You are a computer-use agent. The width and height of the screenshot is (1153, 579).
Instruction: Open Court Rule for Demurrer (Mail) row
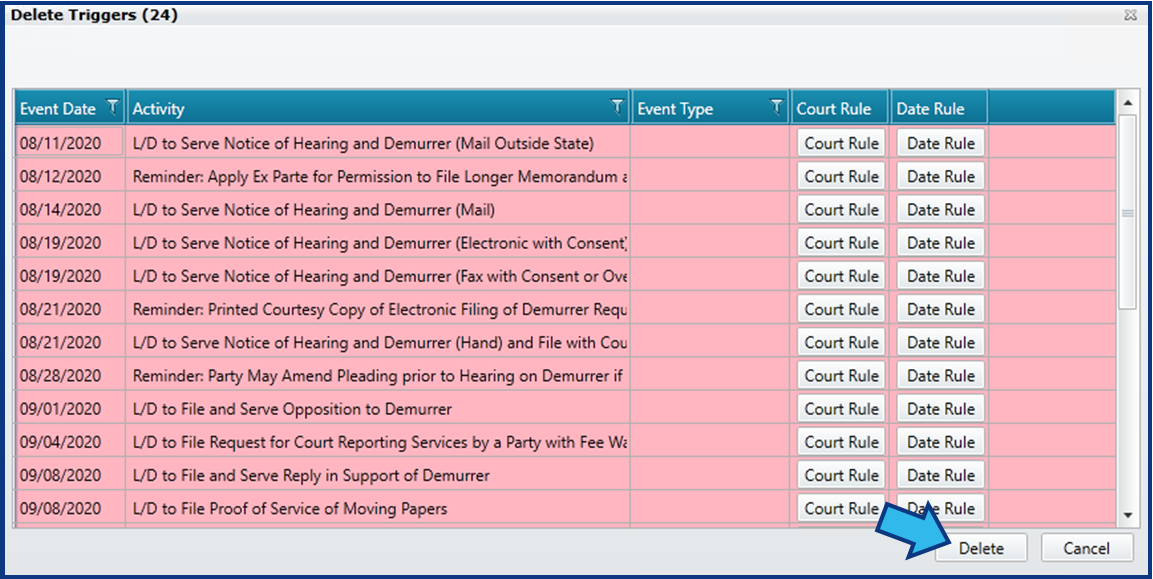coord(841,209)
